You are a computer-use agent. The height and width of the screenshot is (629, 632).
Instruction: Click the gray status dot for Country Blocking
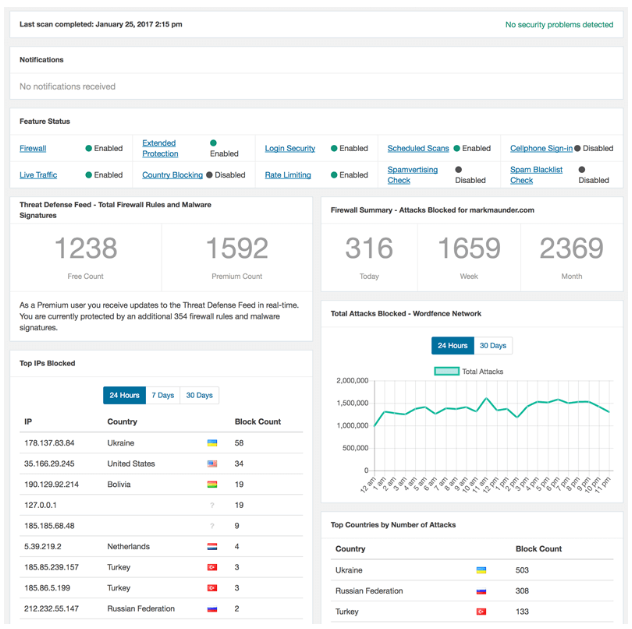click(209, 175)
